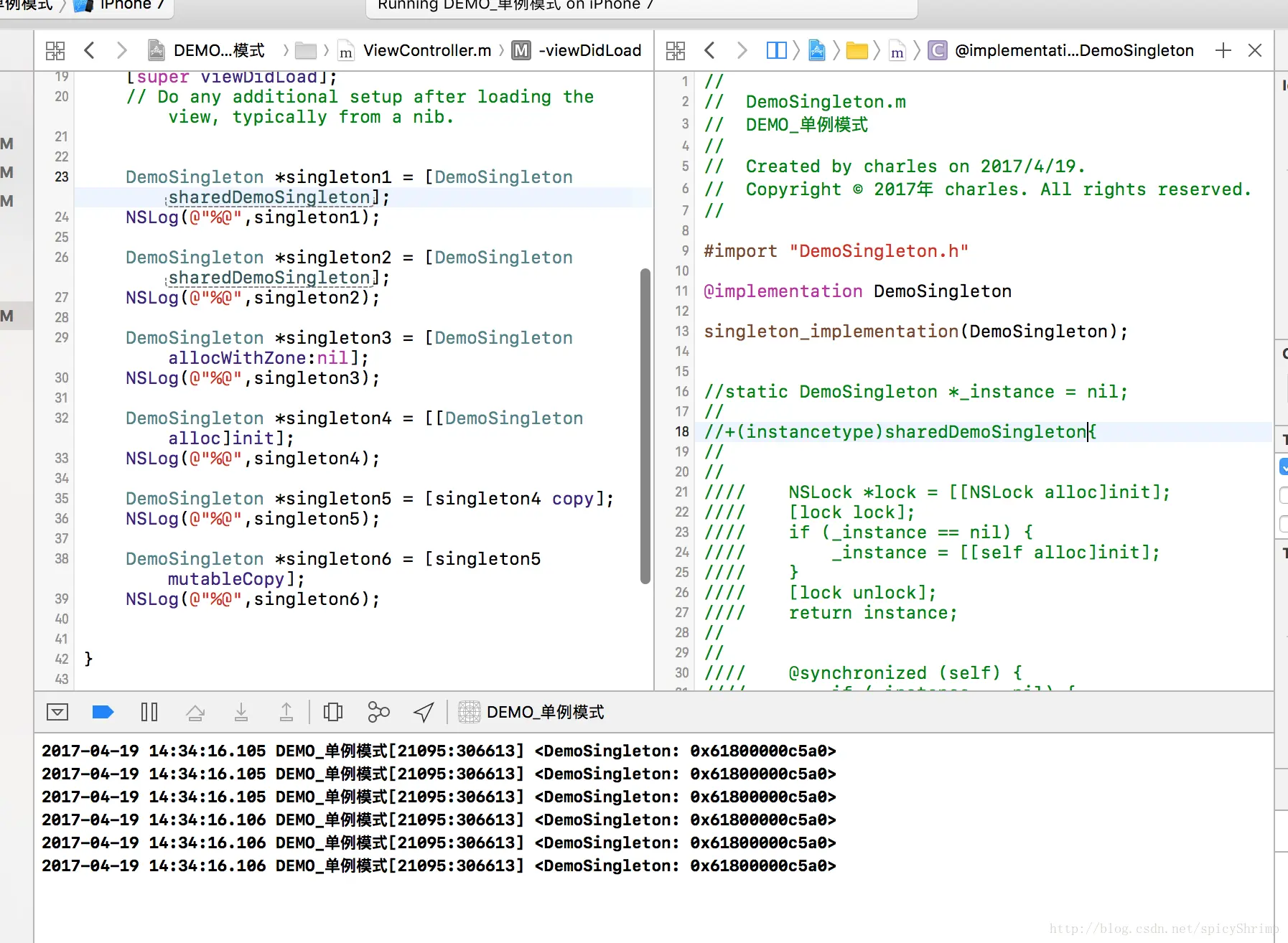Click Running DEMO status activity bar
The height and width of the screenshot is (943, 1288).
tap(643, 7)
